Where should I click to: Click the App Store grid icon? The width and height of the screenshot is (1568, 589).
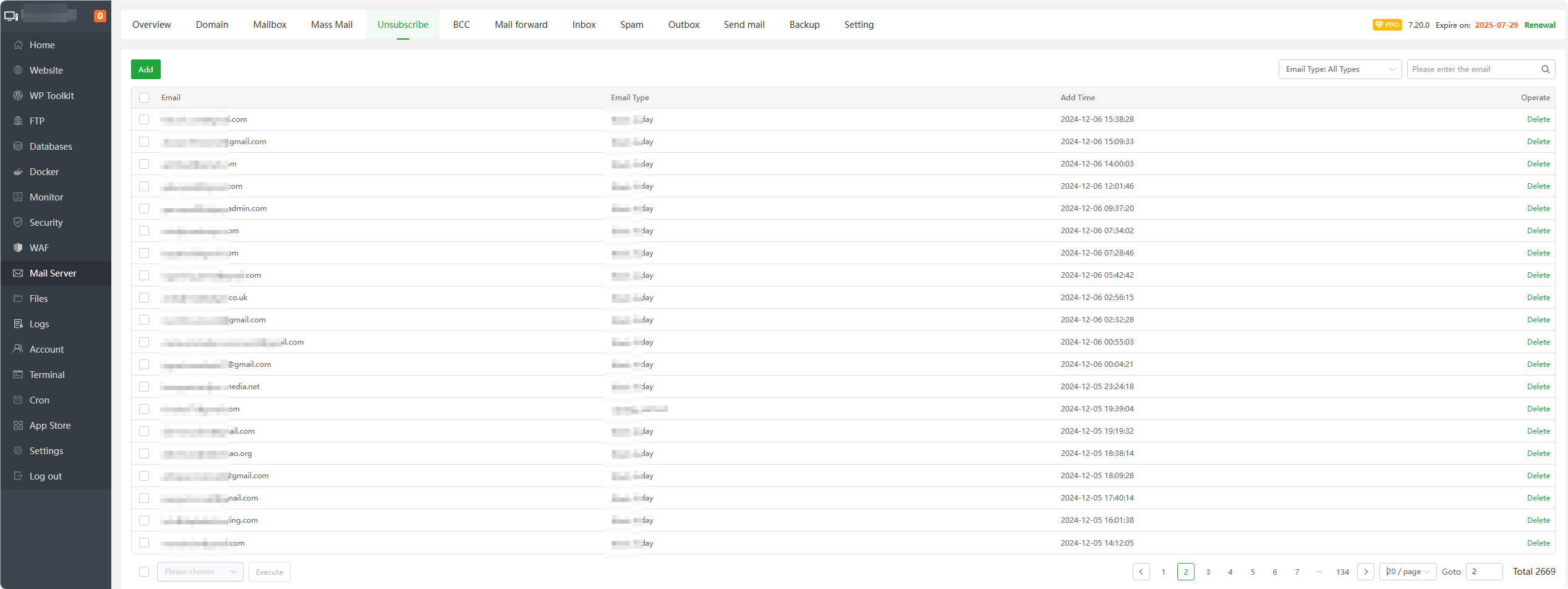pyautogui.click(x=18, y=425)
